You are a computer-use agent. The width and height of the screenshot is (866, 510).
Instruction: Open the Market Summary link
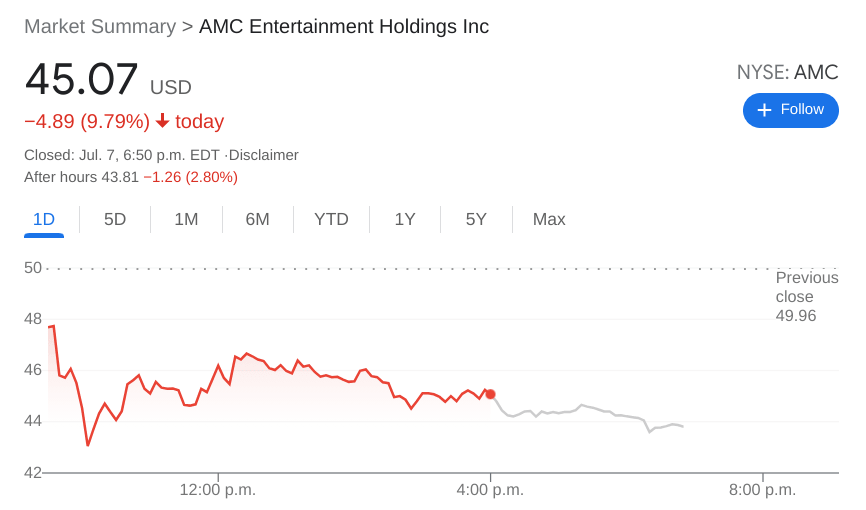click(x=100, y=27)
